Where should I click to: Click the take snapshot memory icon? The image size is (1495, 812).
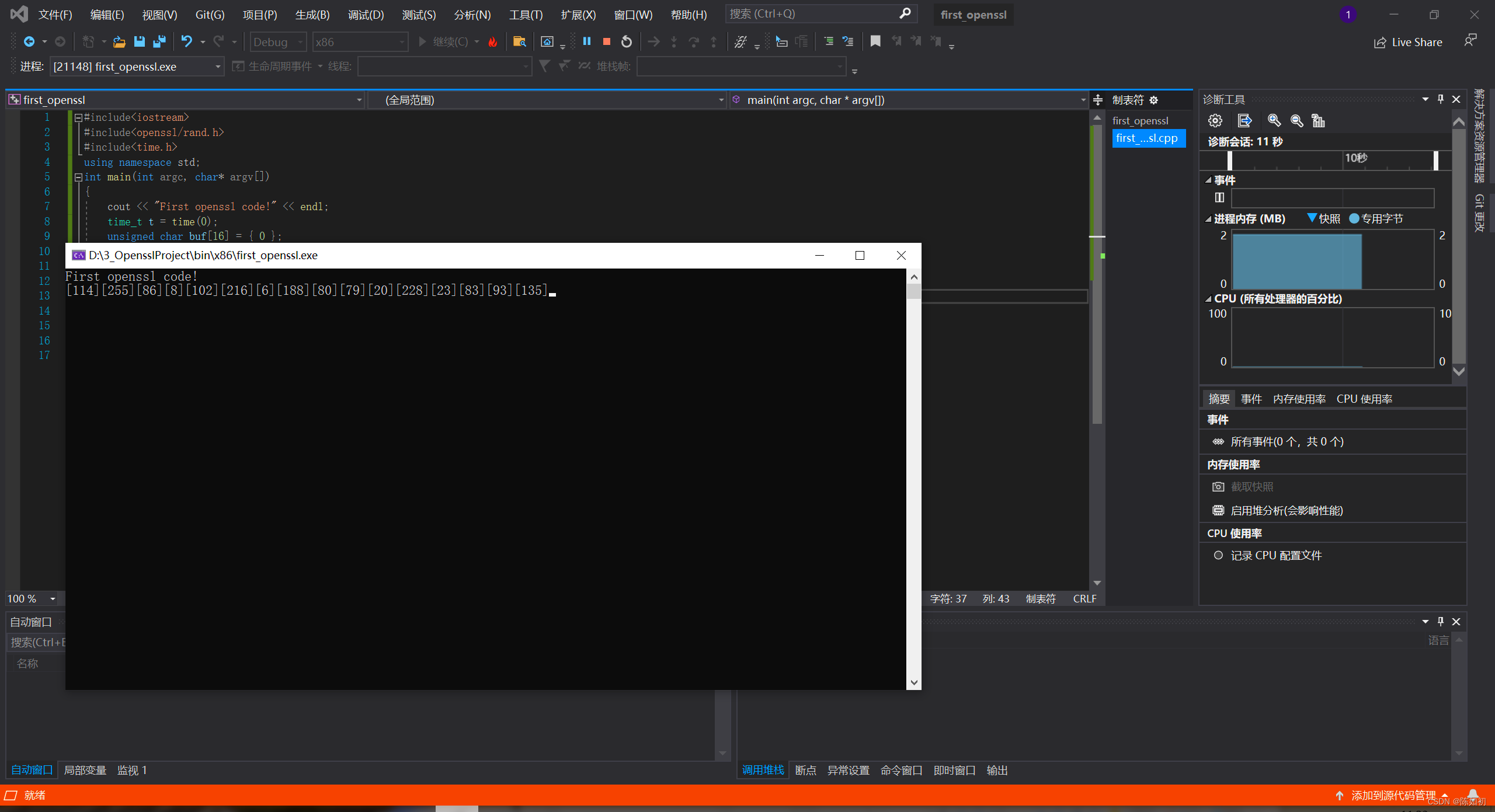coord(1220,488)
